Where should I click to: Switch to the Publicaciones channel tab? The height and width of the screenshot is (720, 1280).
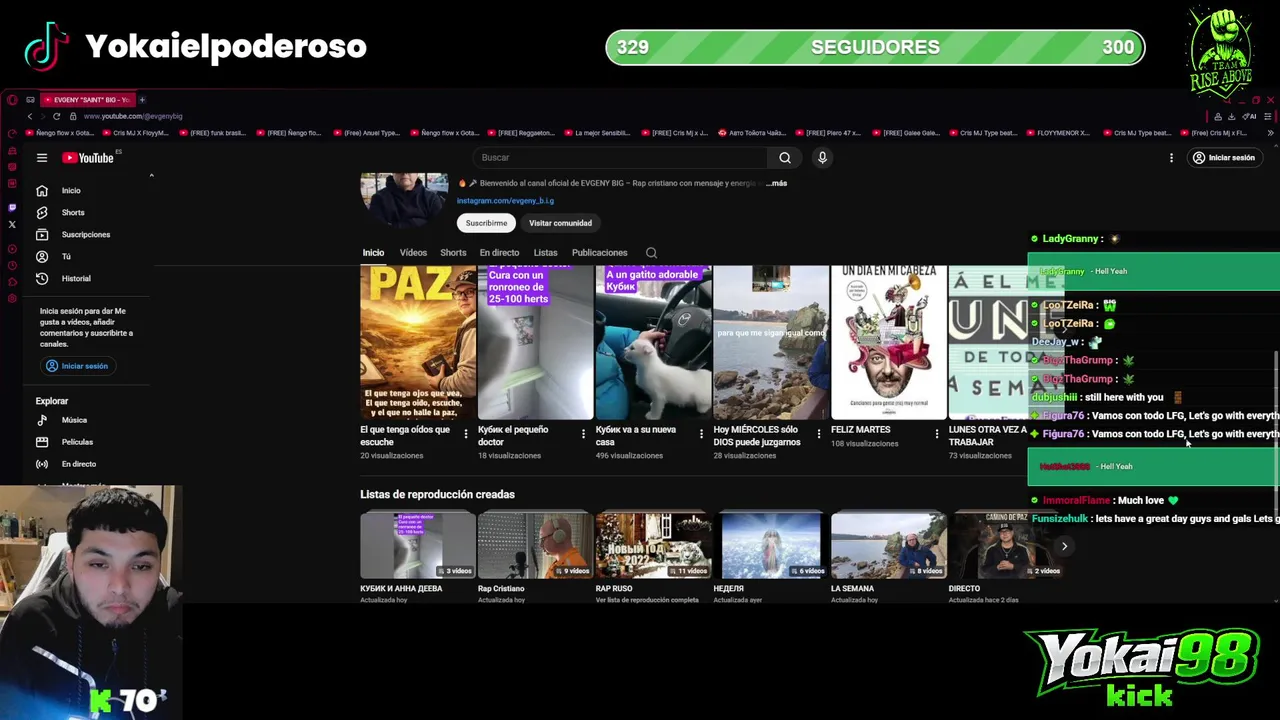coord(599,253)
